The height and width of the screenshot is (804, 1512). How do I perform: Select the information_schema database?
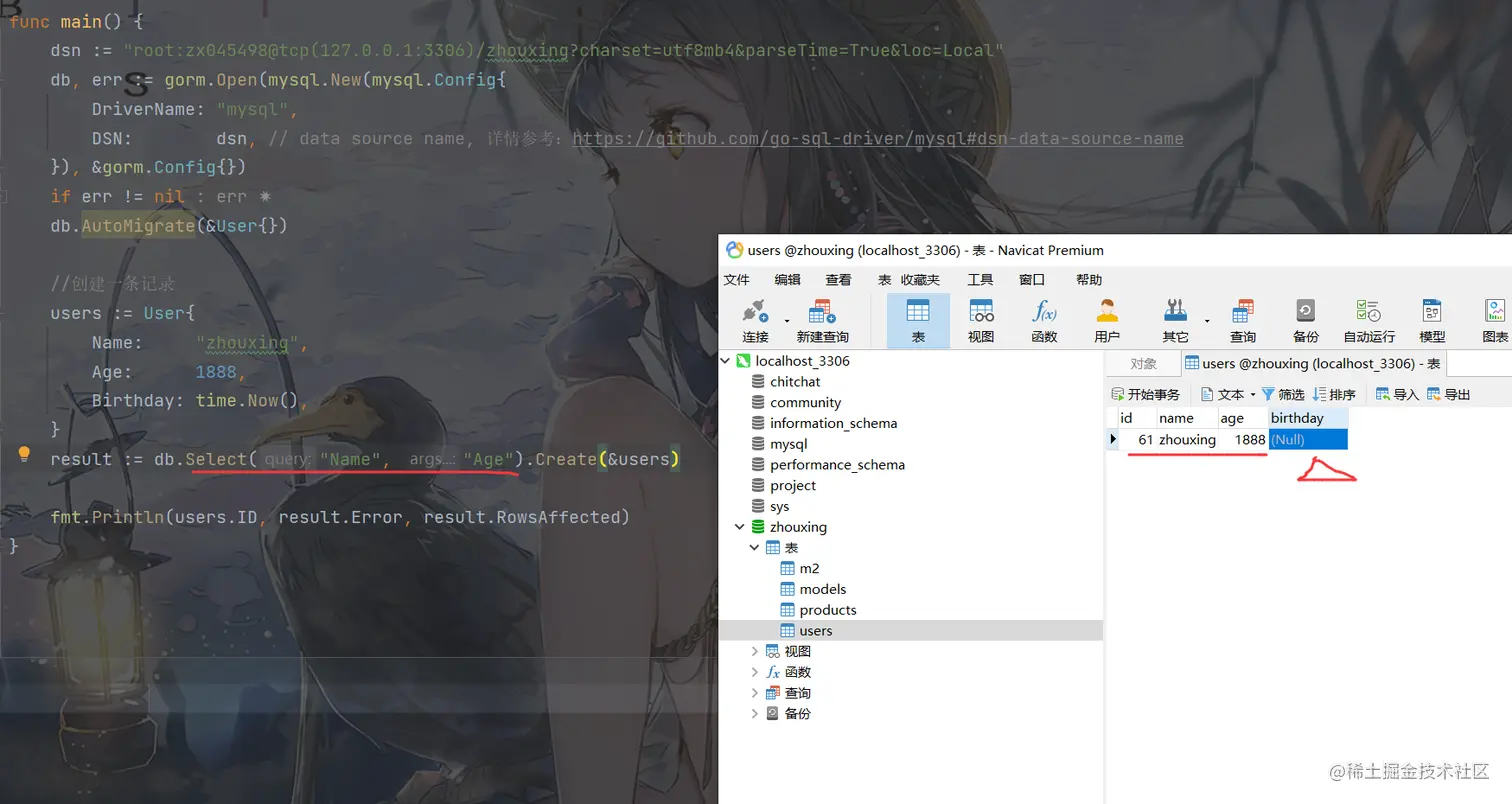tap(833, 423)
